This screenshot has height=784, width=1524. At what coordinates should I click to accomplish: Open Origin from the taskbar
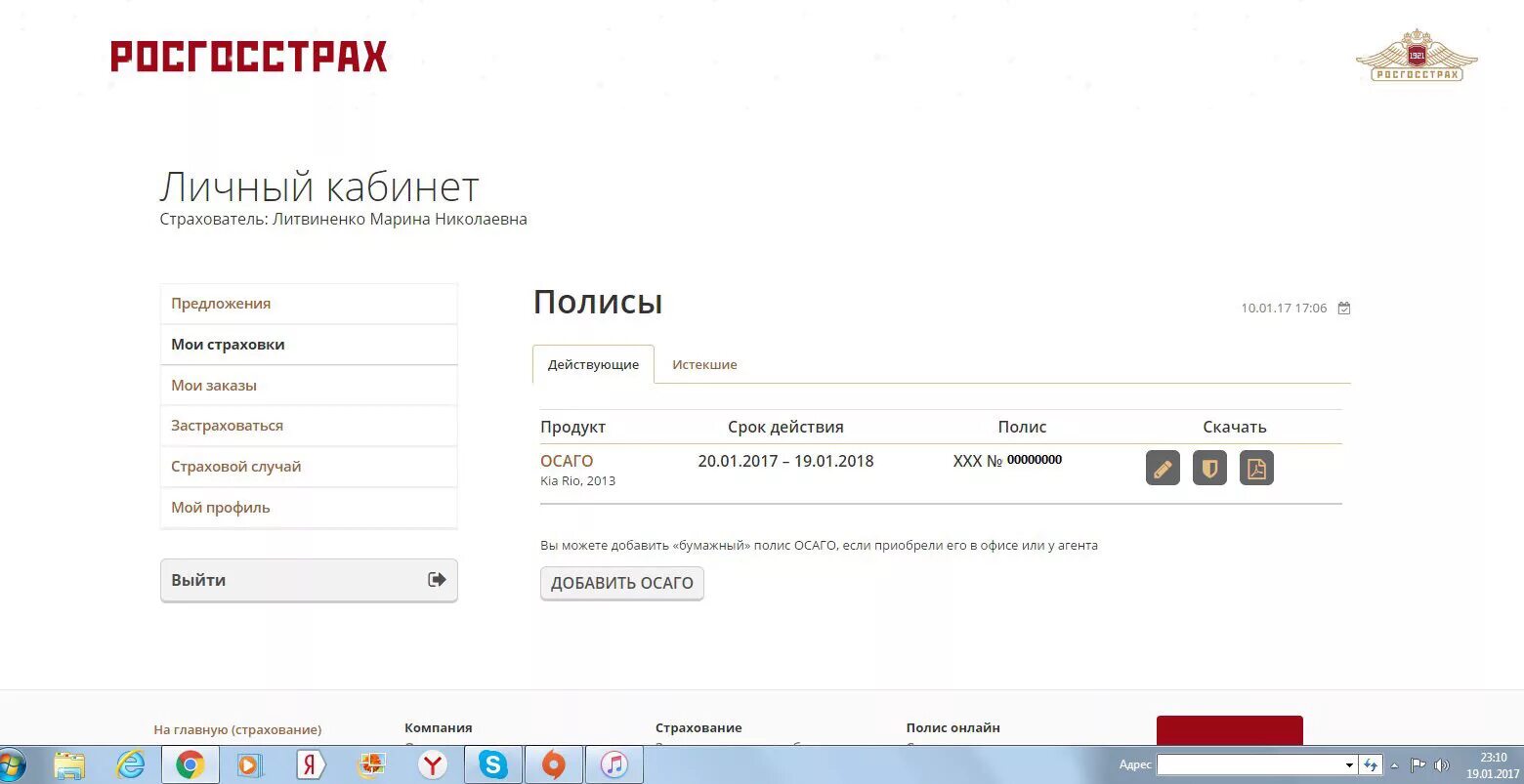click(554, 765)
